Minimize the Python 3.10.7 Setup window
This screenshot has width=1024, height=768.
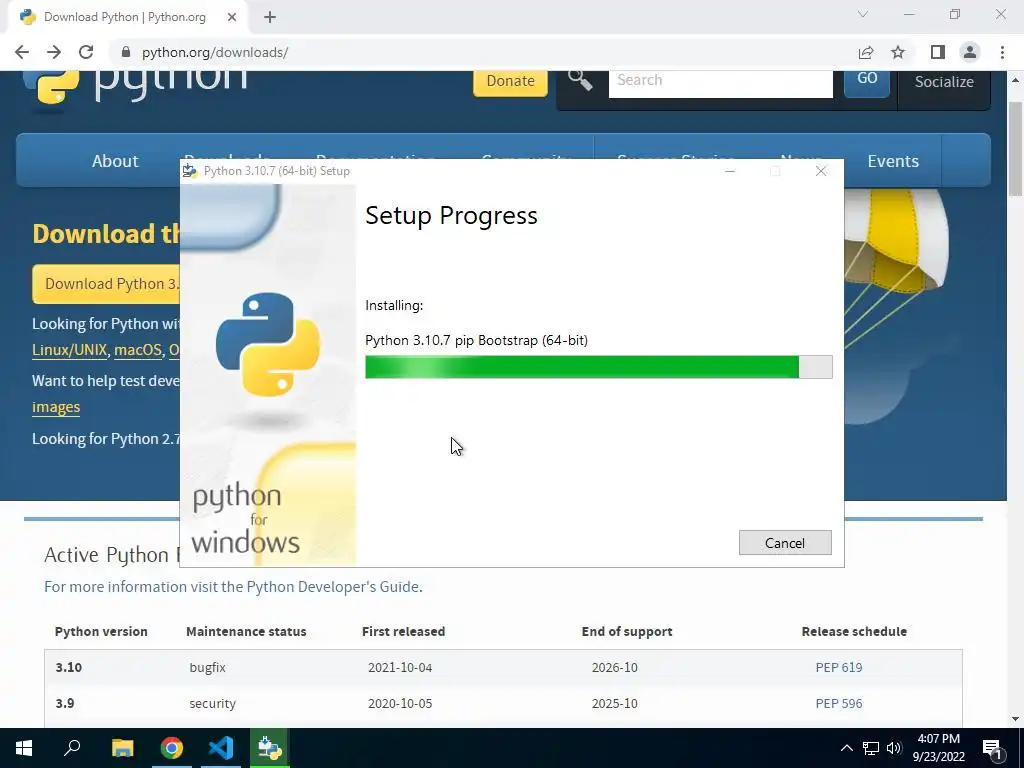point(730,171)
